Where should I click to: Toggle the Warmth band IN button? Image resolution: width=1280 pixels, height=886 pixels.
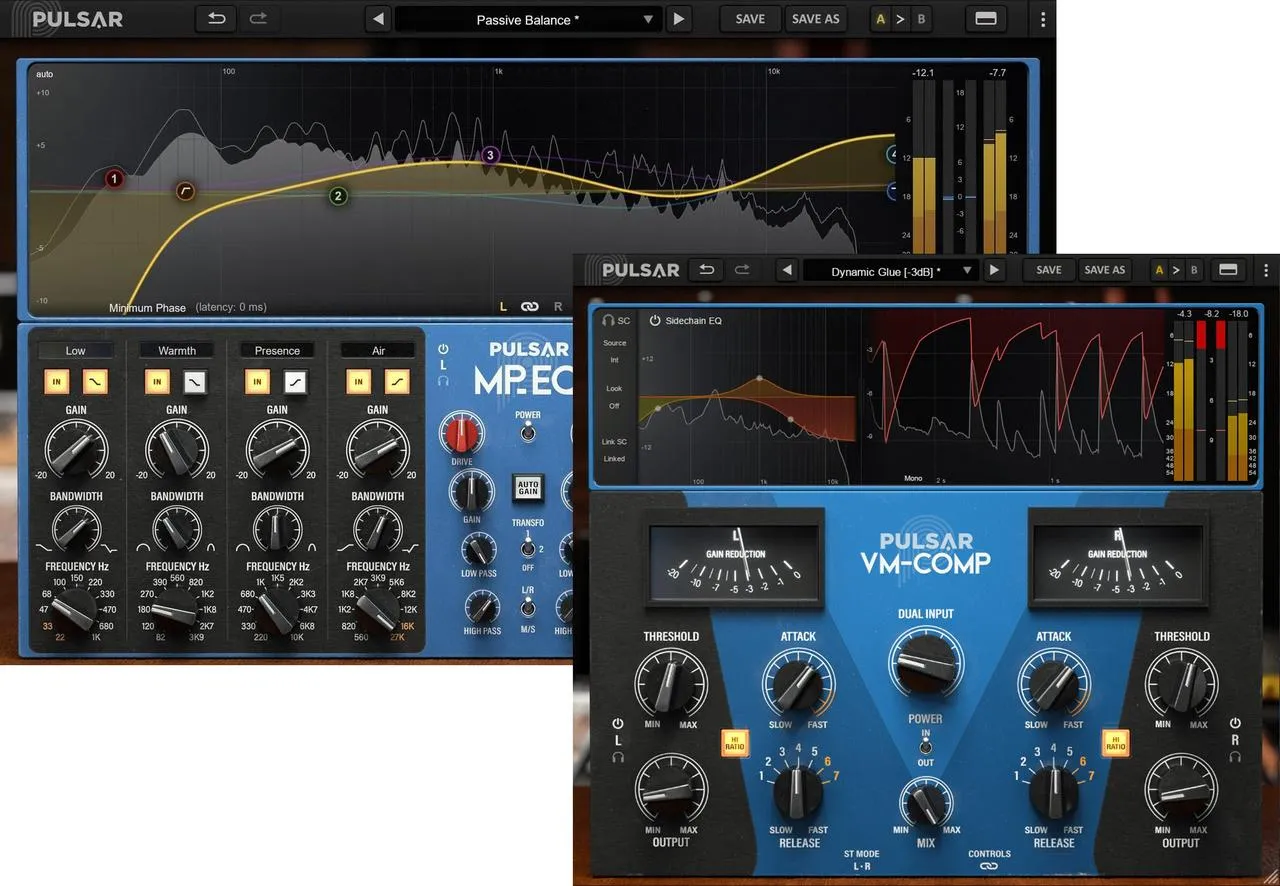[x=157, y=381]
